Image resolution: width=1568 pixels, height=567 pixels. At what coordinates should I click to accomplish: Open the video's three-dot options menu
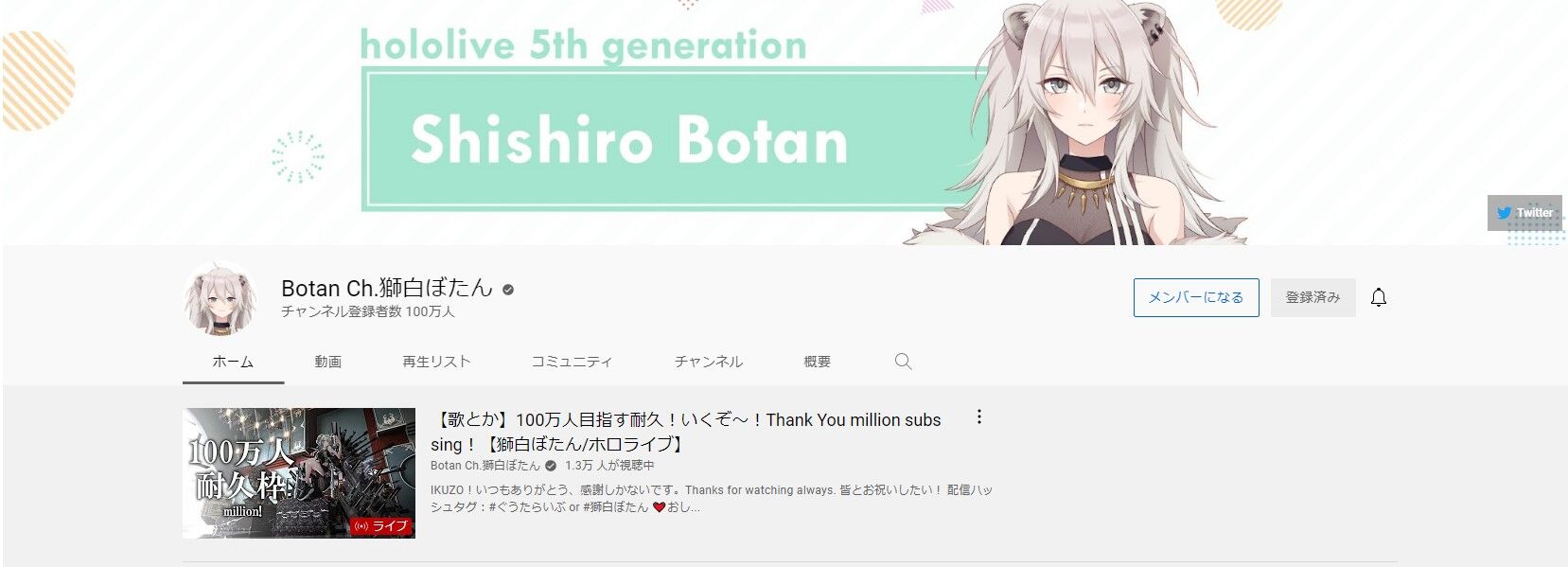click(979, 416)
